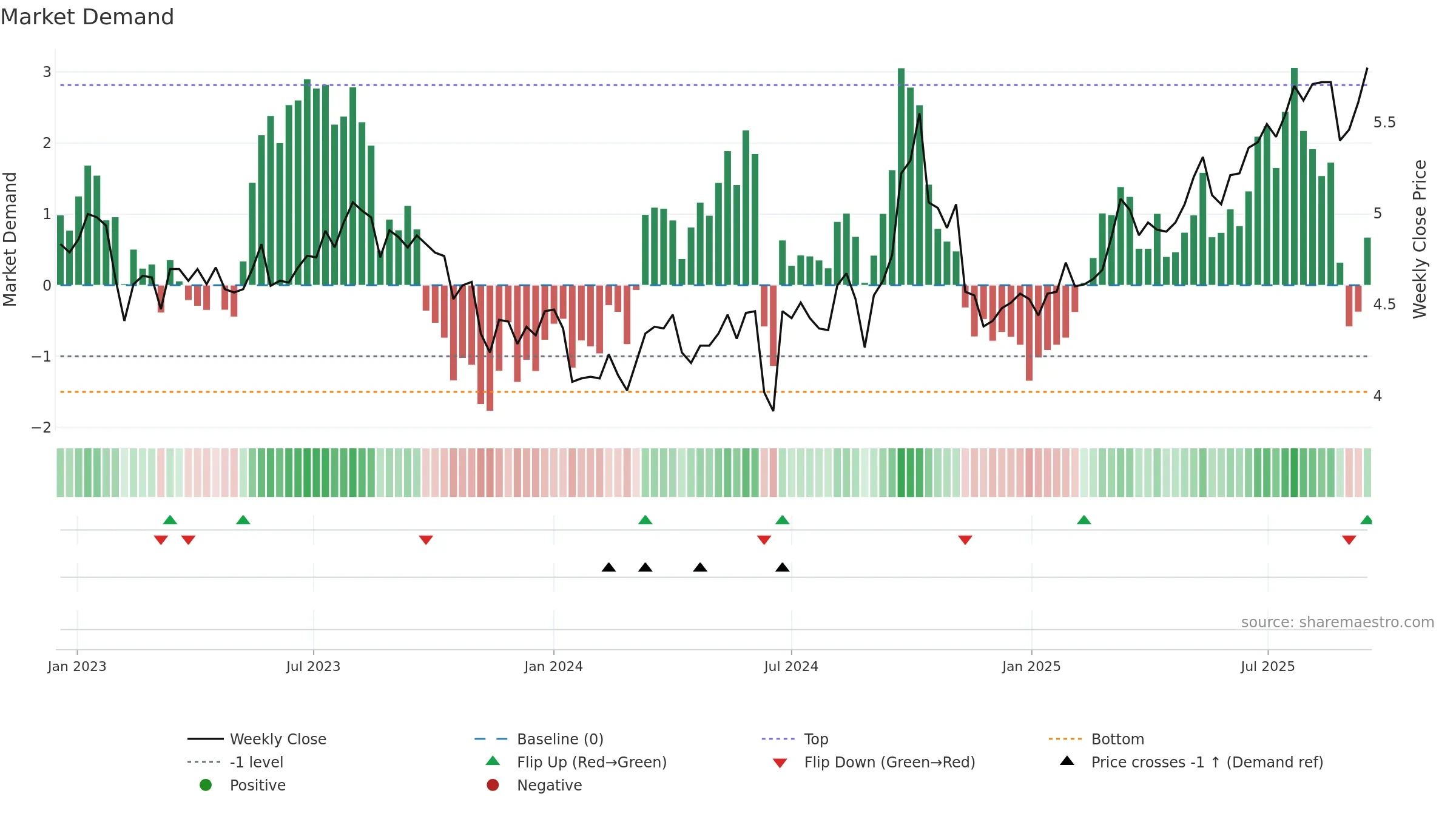1456x819 pixels.
Task: Click the blue dashed Baseline legend line sample
Action: coord(493,739)
